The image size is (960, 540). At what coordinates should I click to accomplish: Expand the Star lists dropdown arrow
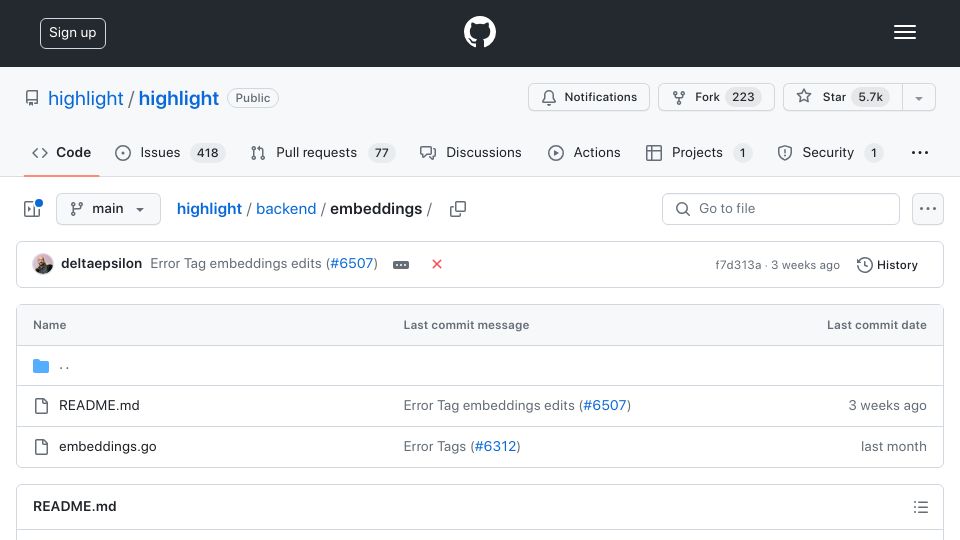(918, 98)
